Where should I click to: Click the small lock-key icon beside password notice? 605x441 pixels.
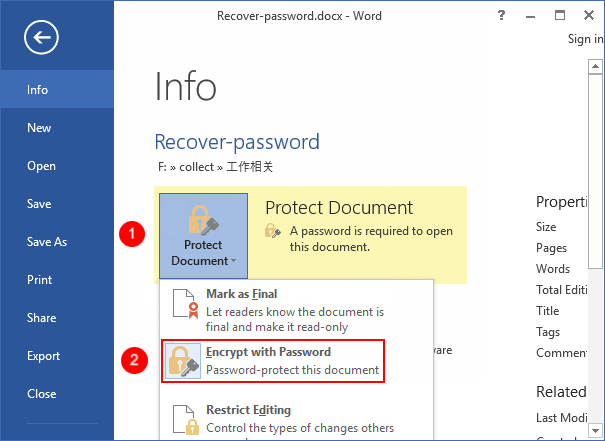(x=272, y=231)
